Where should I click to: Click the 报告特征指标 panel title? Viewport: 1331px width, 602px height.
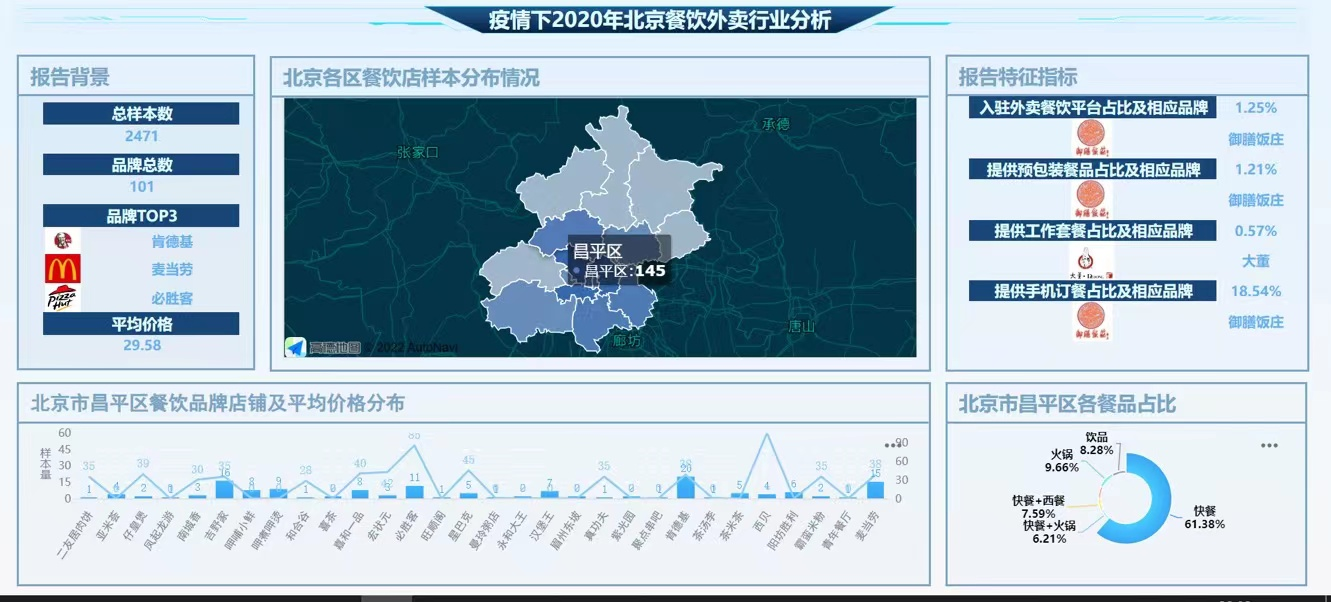(x=1018, y=77)
